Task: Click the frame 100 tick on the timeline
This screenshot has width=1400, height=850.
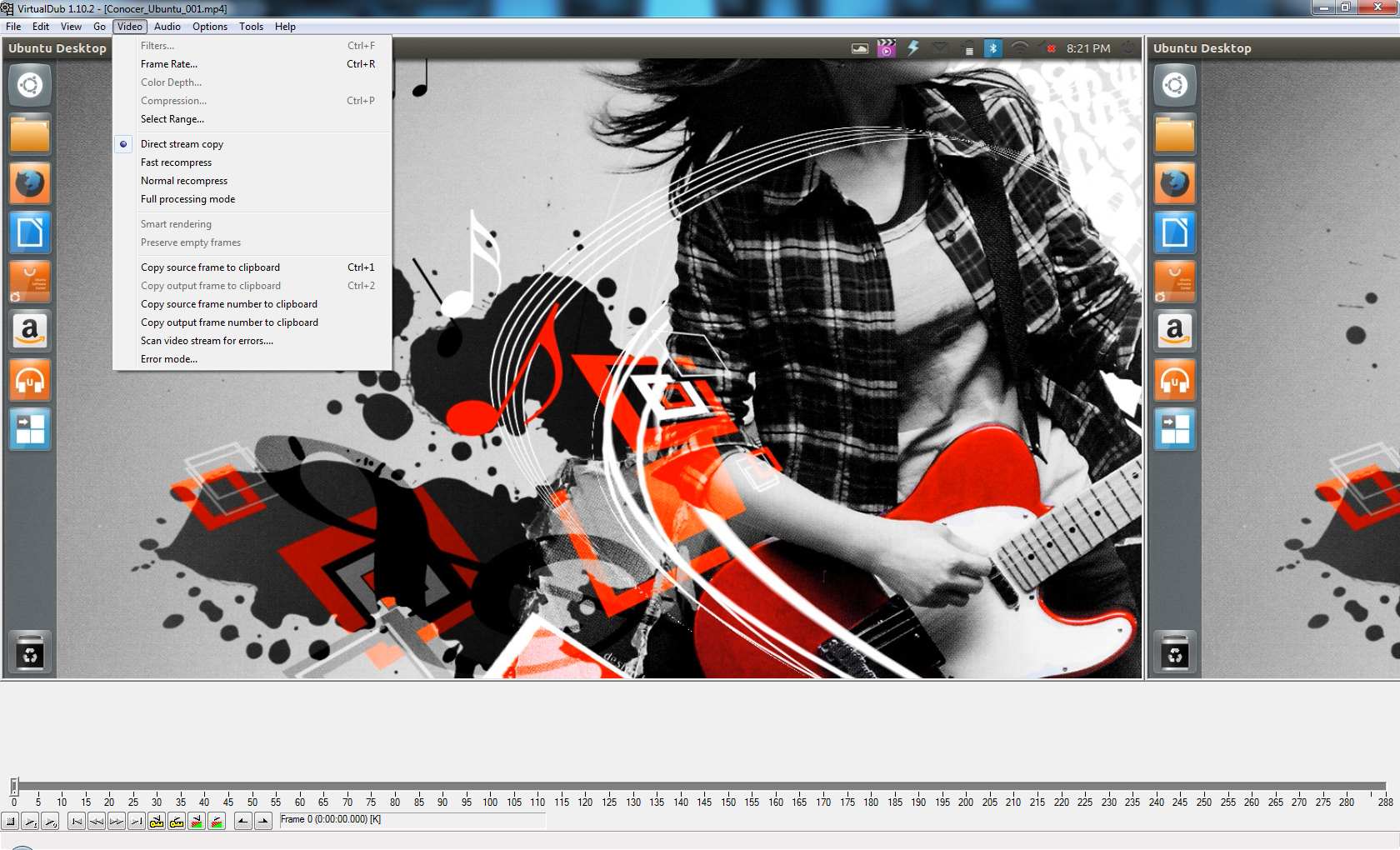Action: coord(490,798)
